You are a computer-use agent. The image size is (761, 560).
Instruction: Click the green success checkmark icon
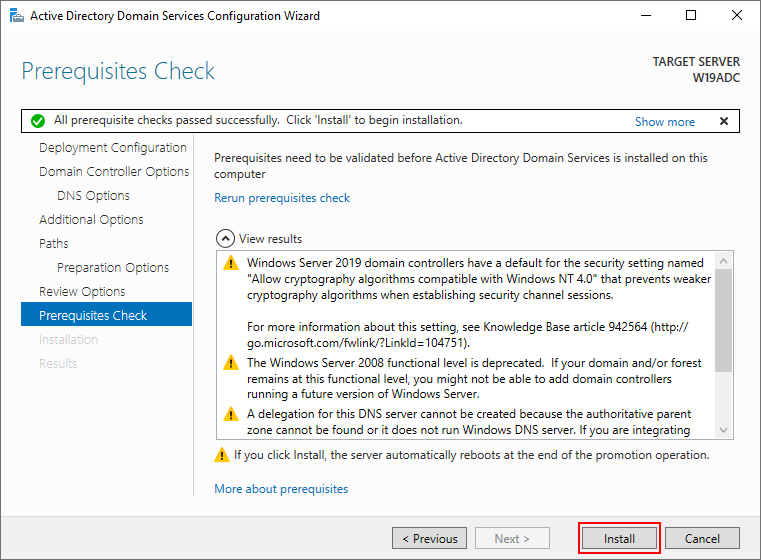pyautogui.click(x=38, y=121)
